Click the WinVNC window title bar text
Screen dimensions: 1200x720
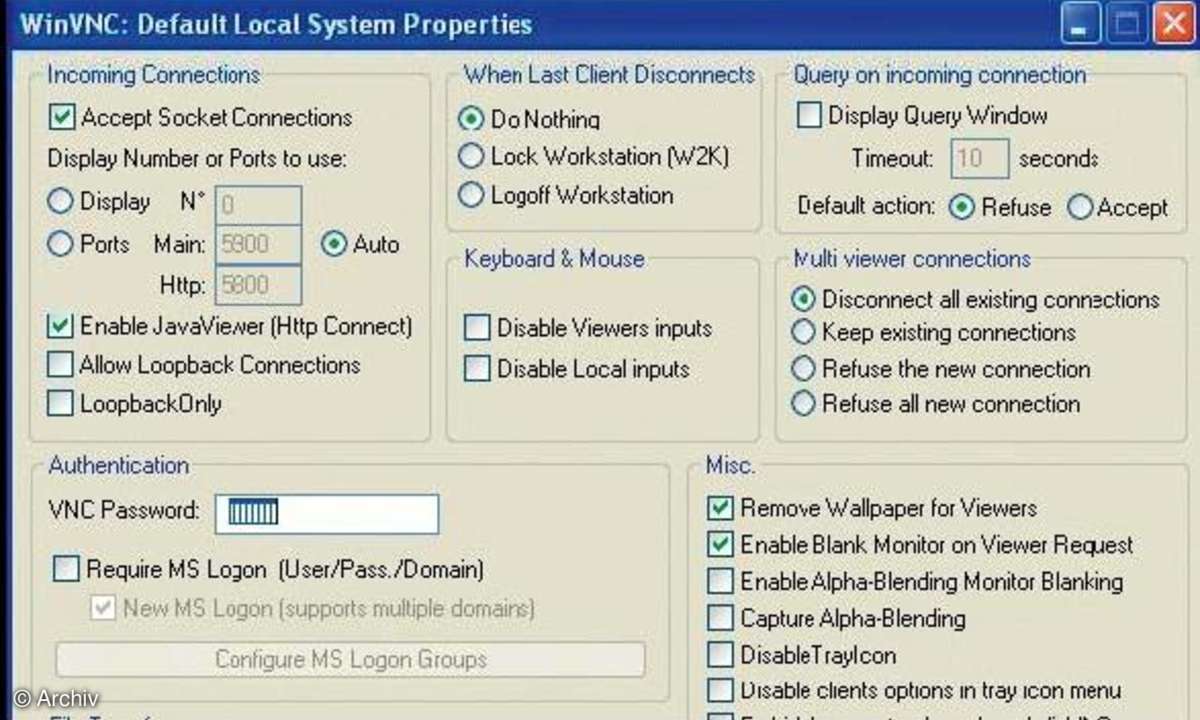pyautogui.click(x=276, y=23)
